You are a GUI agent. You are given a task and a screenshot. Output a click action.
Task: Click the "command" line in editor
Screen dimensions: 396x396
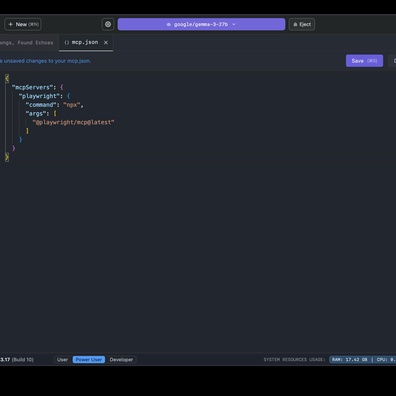(x=54, y=105)
